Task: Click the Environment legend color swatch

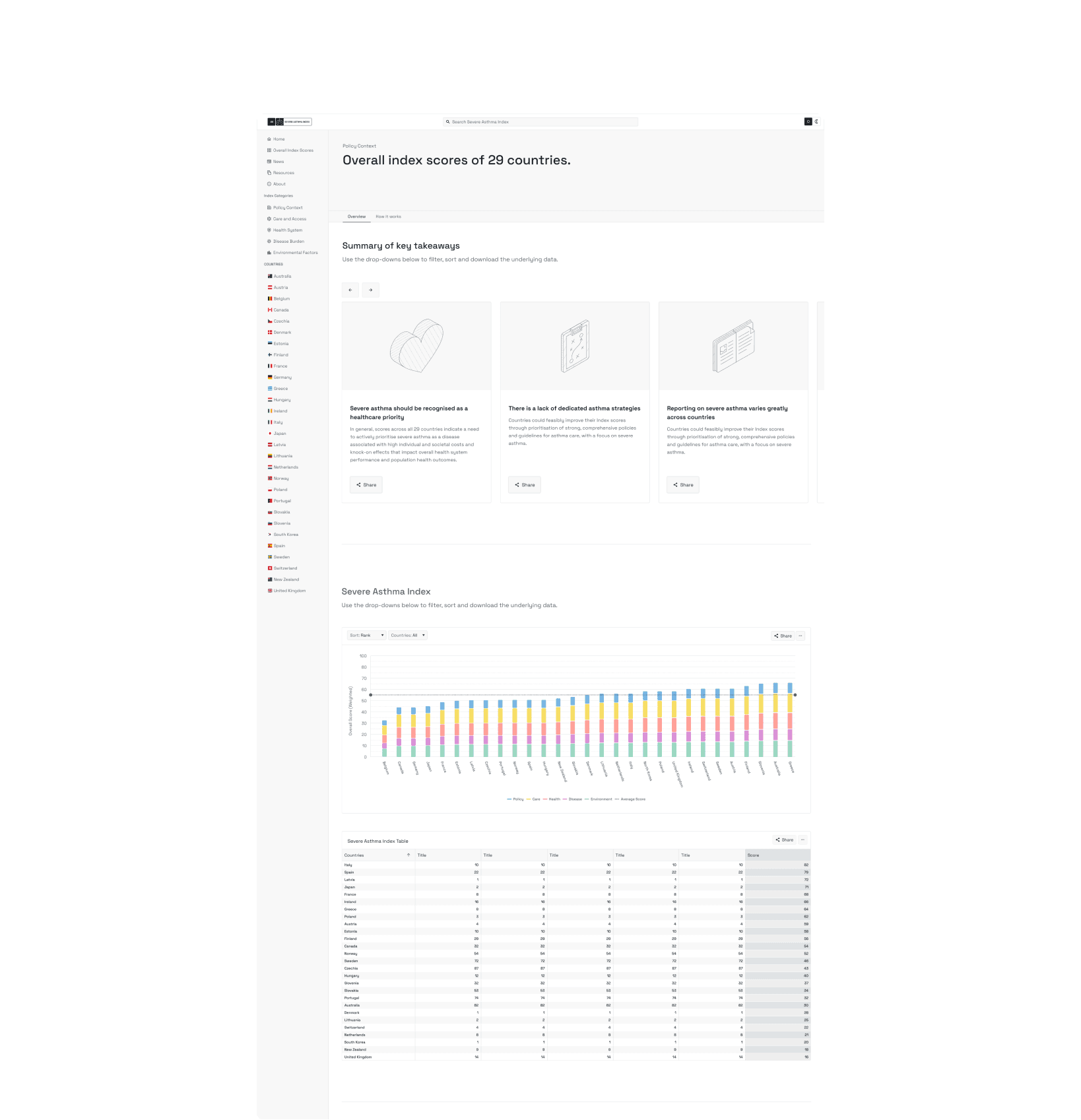Action: (587, 799)
